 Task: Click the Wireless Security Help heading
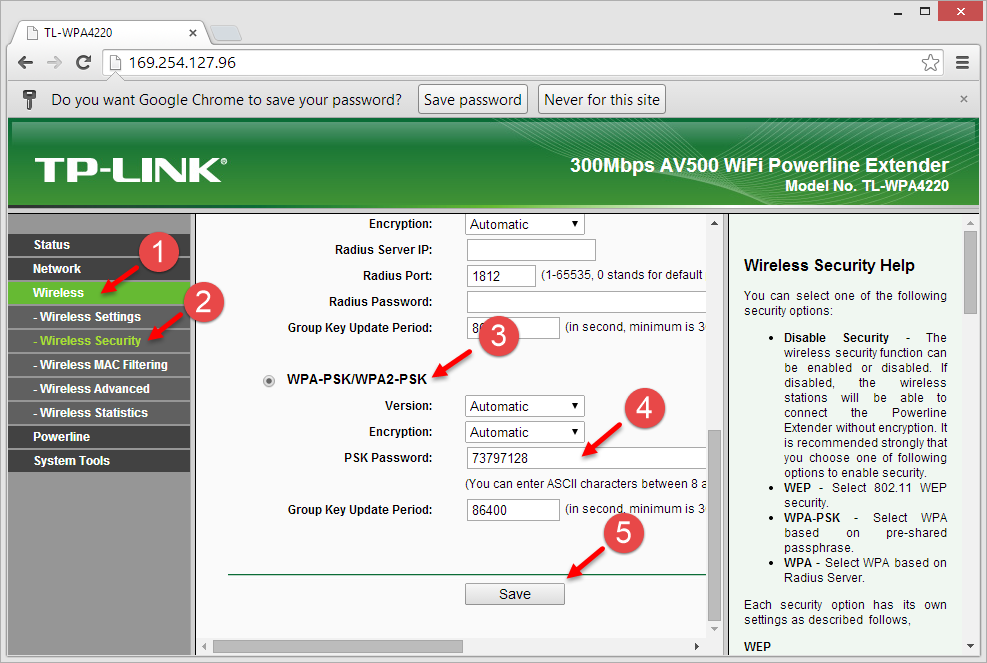(x=829, y=266)
